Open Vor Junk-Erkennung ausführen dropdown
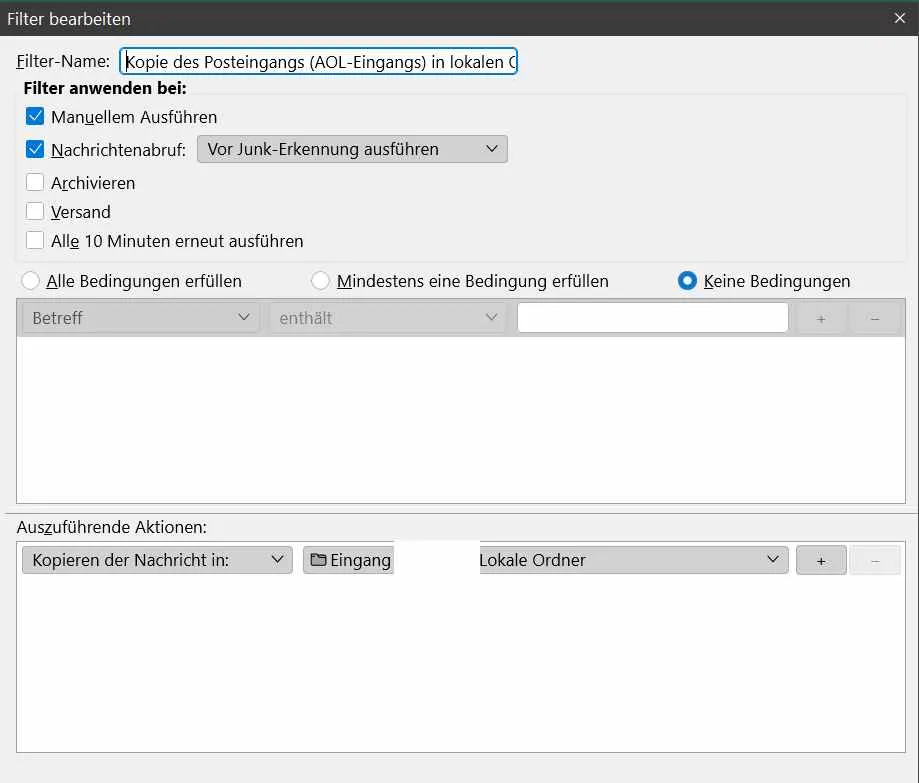Screen dimensions: 919x783 (352, 149)
